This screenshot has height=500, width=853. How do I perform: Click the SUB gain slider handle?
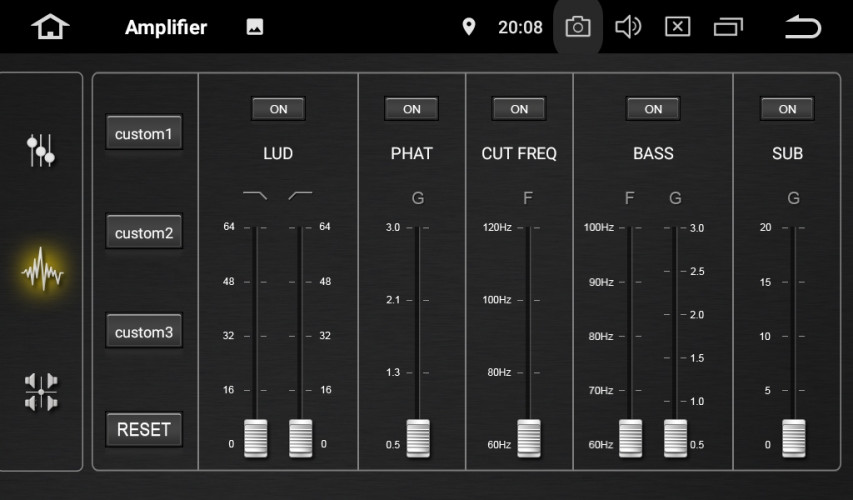tap(794, 438)
